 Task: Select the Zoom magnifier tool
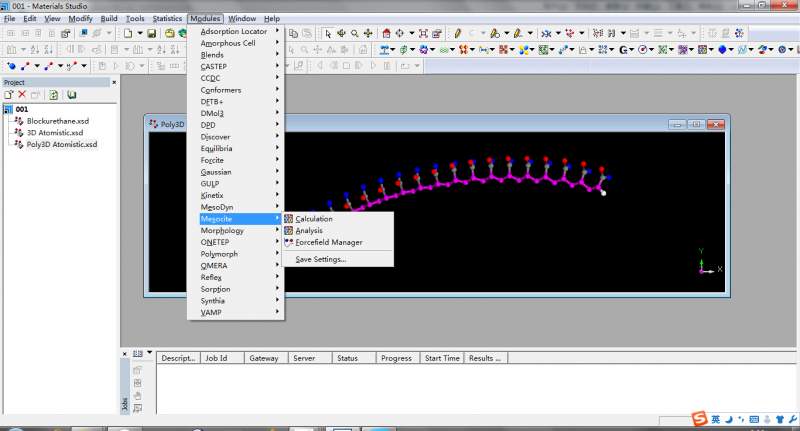[354, 34]
